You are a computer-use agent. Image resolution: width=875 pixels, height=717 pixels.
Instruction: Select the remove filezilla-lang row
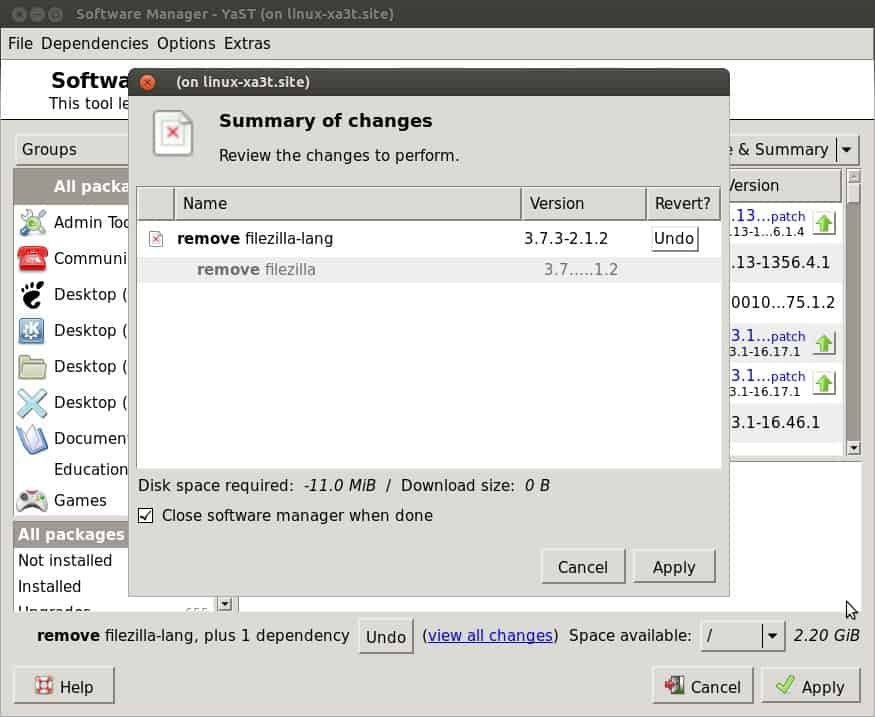pos(429,239)
